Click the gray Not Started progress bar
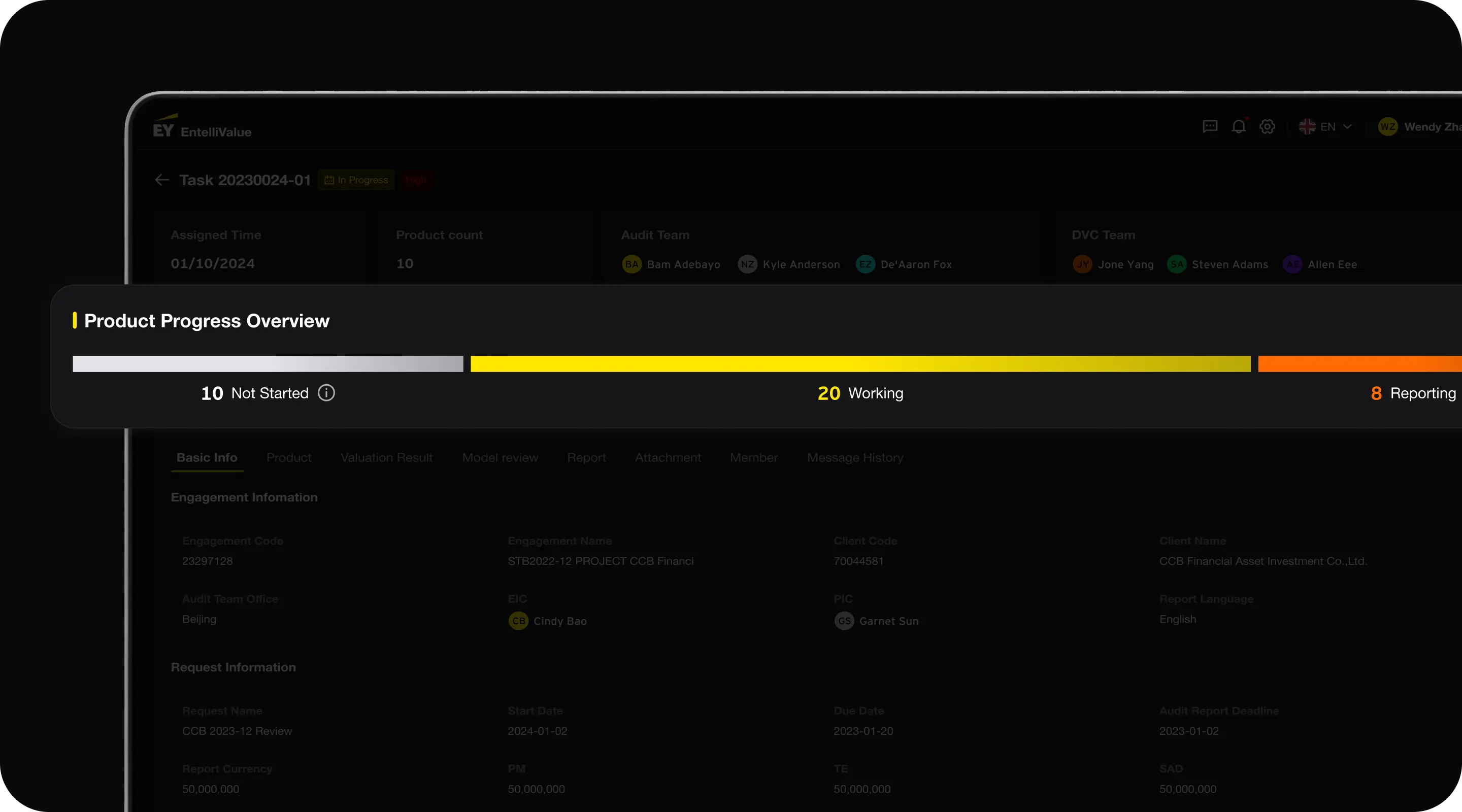 pyautogui.click(x=268, y=364)
